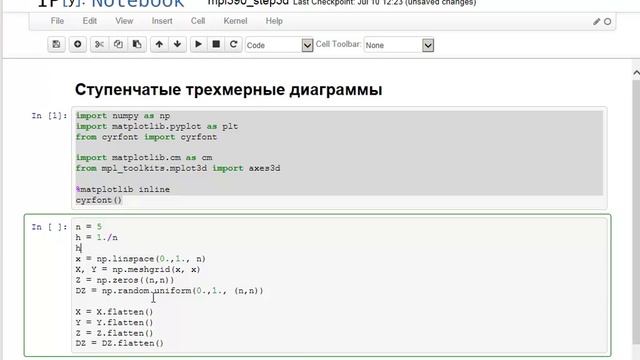Open the Kernel menu
Viewport: 640px width, 360px height.
(x=235, y=21)
